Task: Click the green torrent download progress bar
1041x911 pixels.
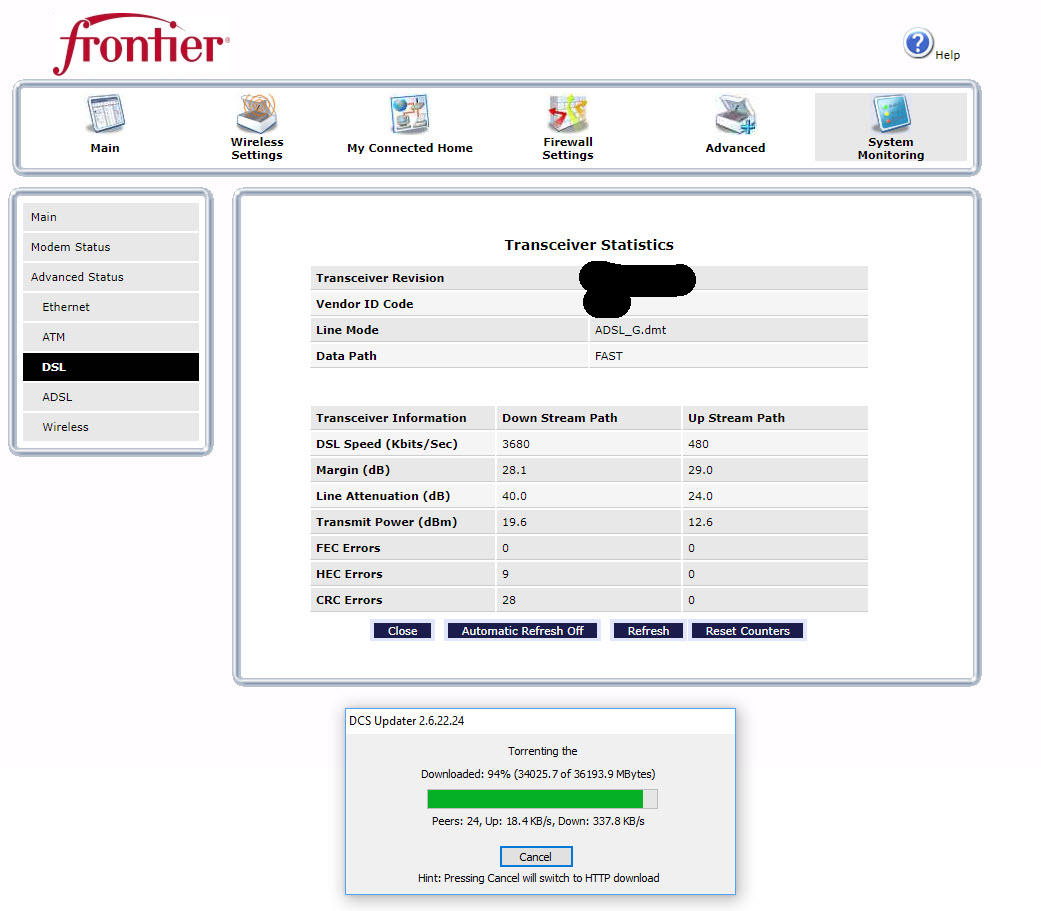Action: point(542,799)
